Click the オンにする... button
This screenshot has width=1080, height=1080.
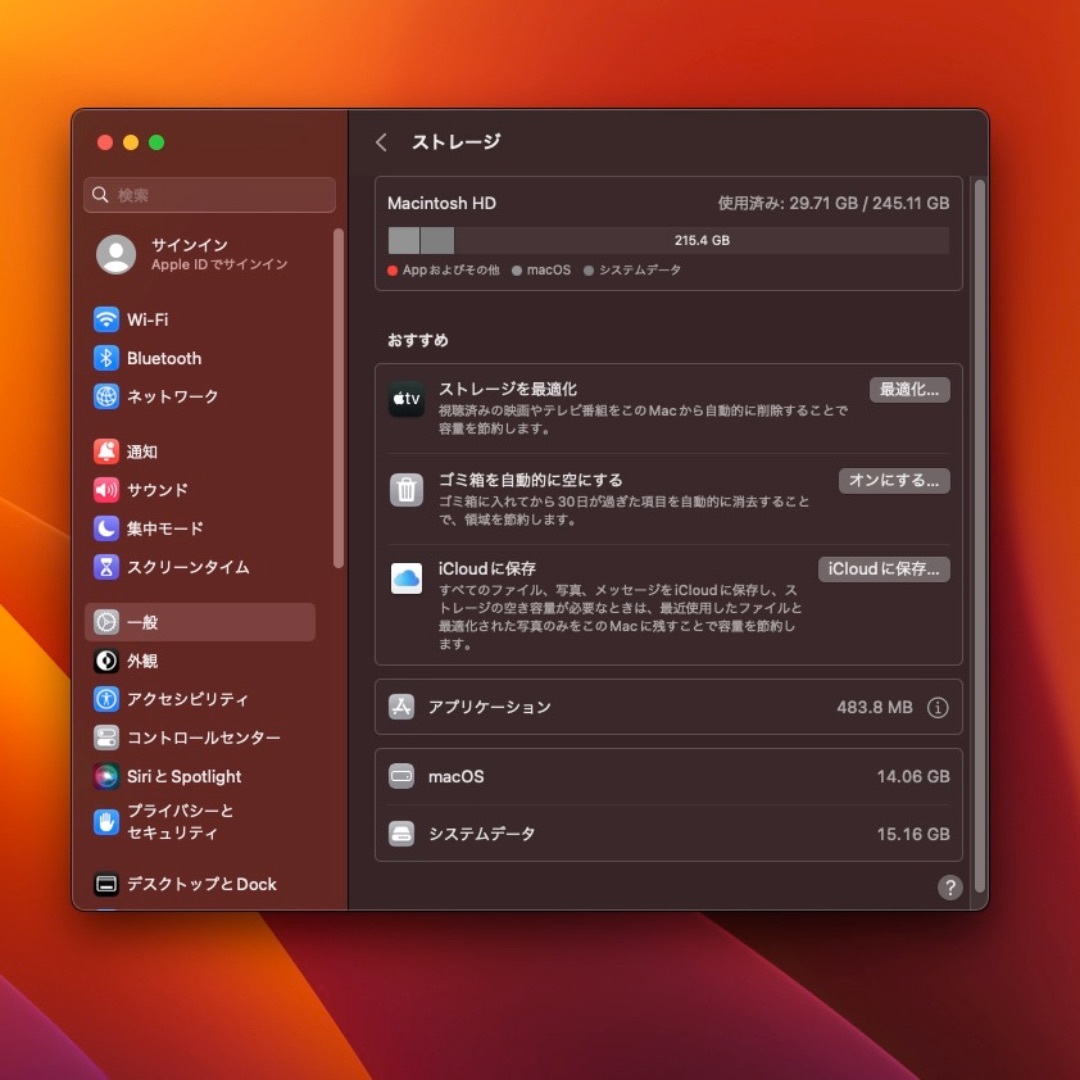pyautogui.click(x=895, y=481)
